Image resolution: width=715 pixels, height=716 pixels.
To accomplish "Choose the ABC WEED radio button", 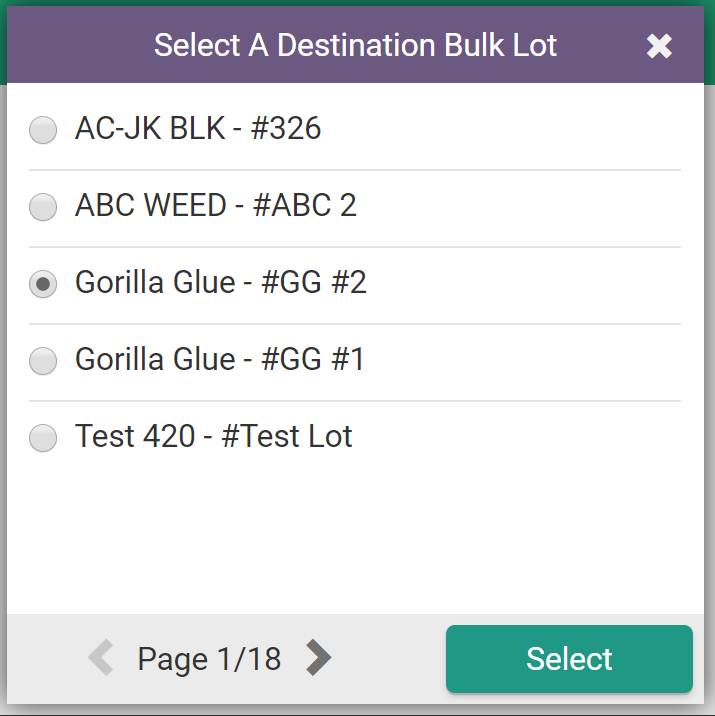I will tap(43, 207).
